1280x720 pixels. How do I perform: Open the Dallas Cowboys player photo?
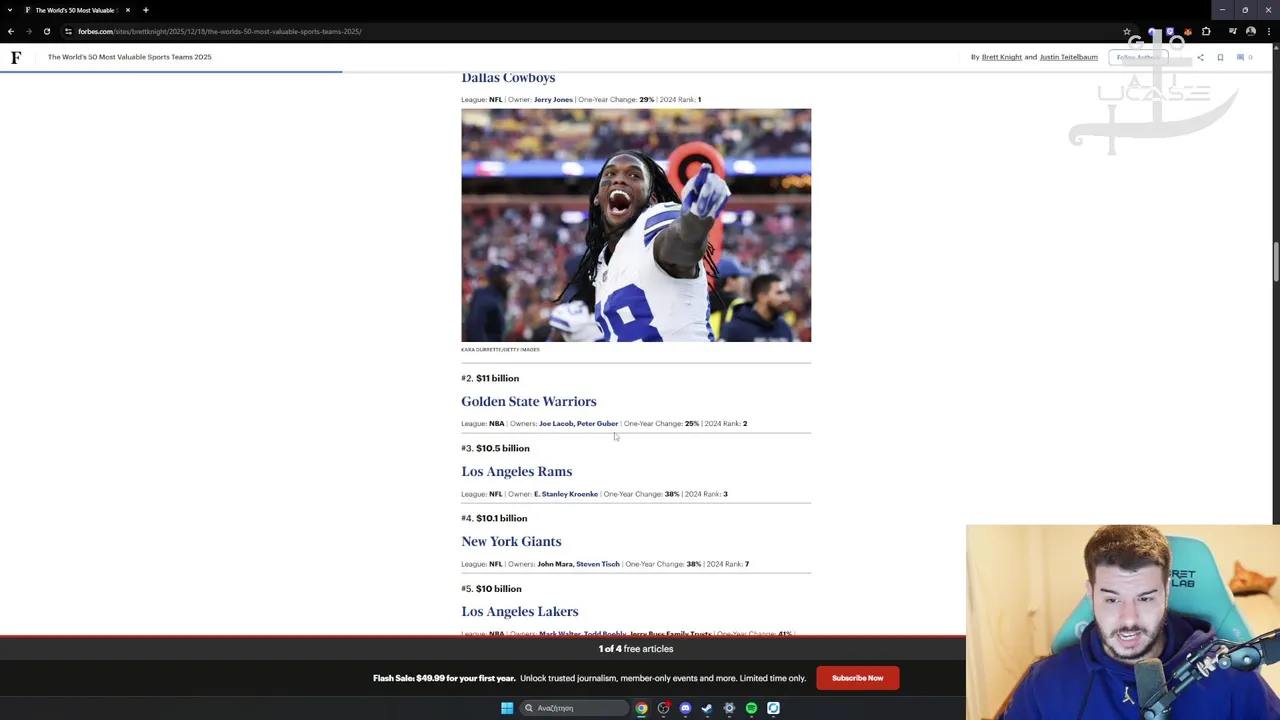[x=636, y=225]
